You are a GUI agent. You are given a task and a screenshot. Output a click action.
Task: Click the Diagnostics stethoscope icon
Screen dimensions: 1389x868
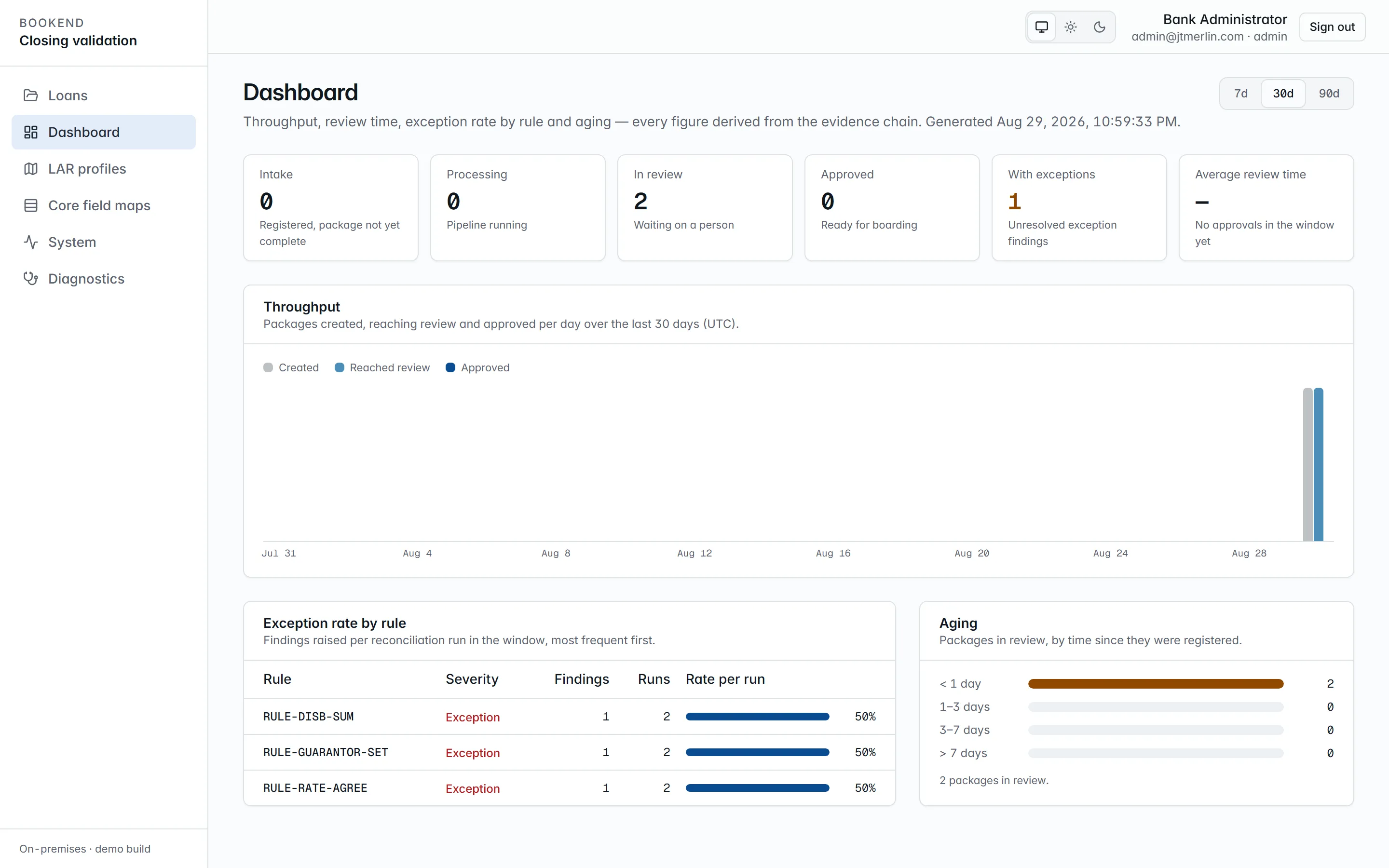point(31,278)
